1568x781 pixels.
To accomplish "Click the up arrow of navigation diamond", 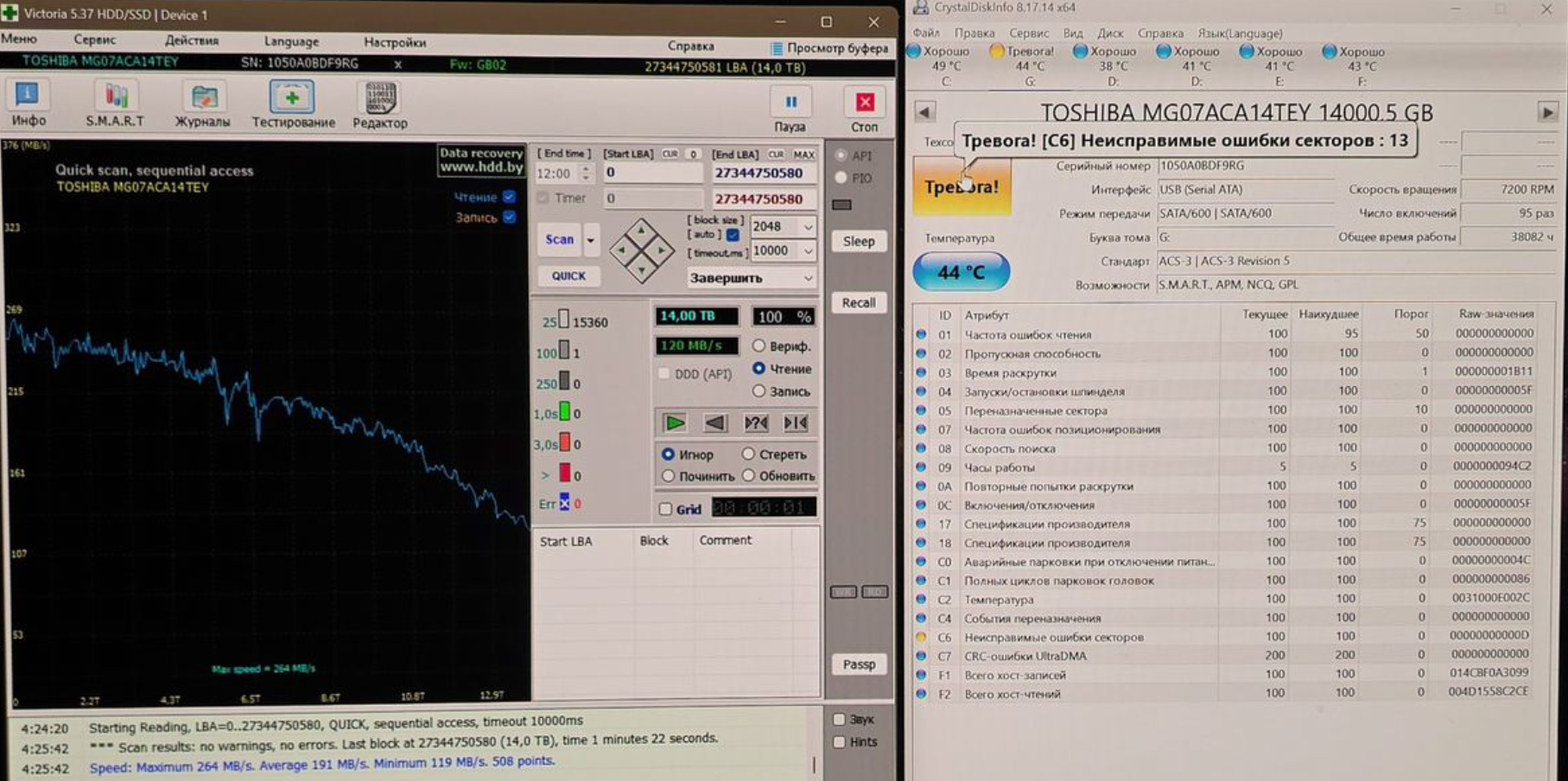I will point(641,230).
